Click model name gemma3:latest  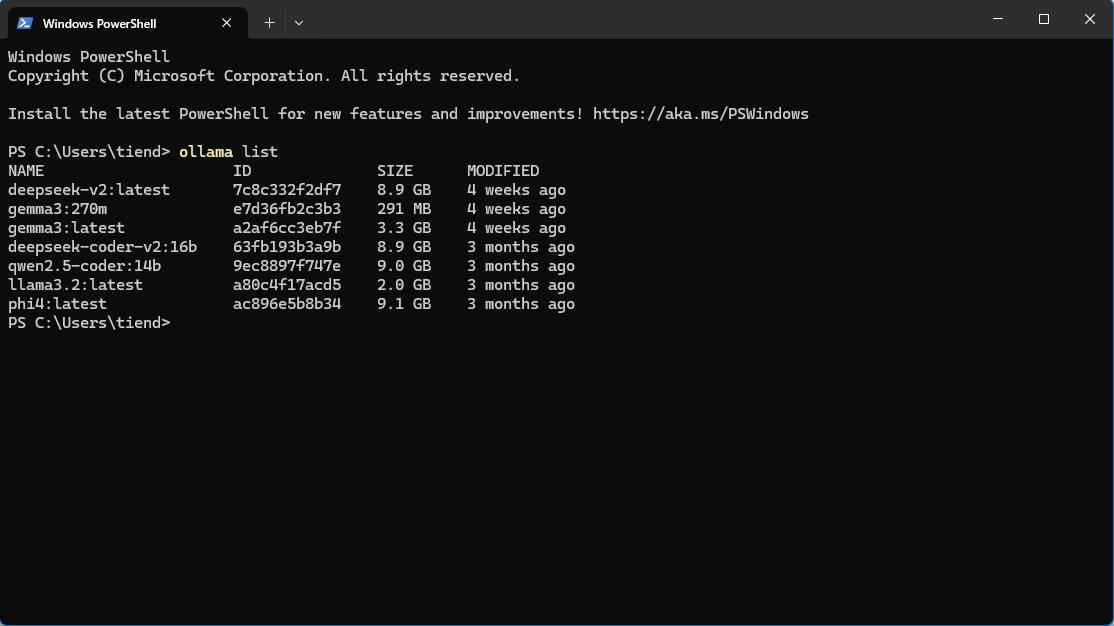coord(66,227)
